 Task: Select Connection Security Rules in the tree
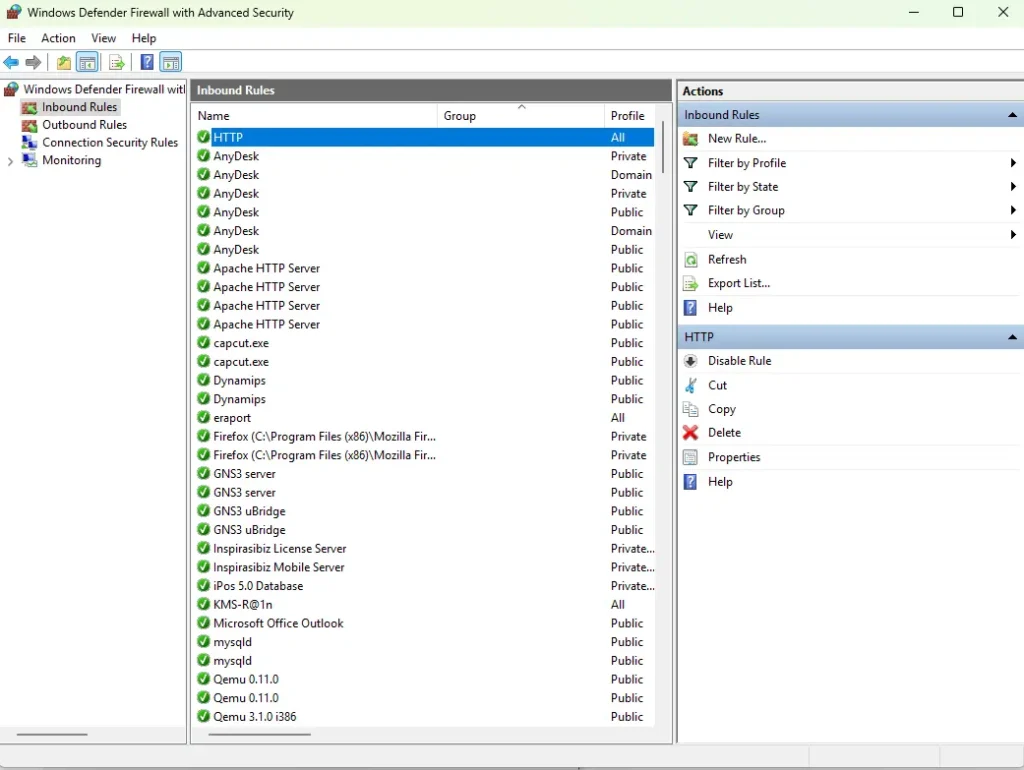coord(110,142)
